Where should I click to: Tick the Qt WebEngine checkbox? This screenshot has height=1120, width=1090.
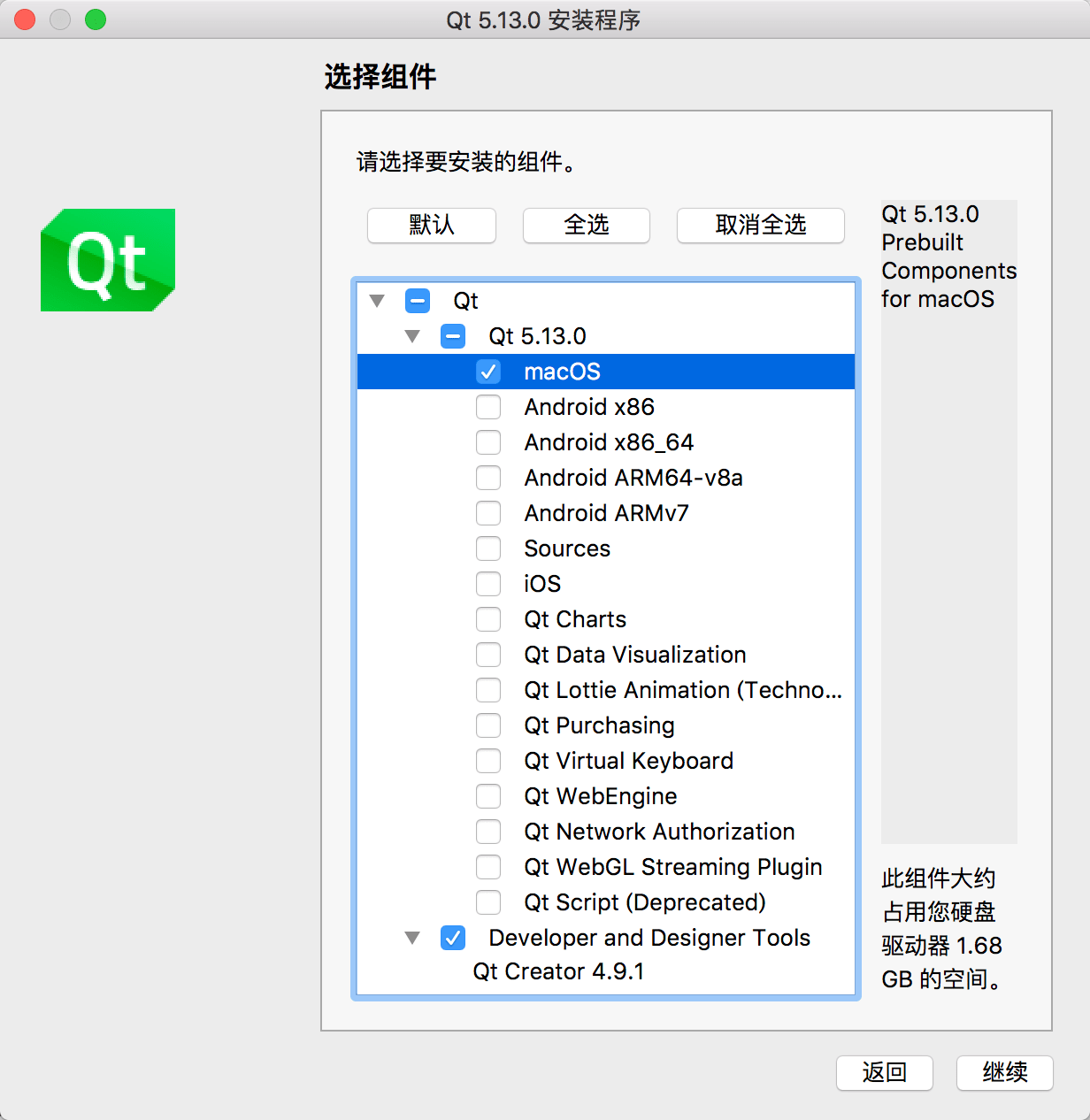coord(488,796)
